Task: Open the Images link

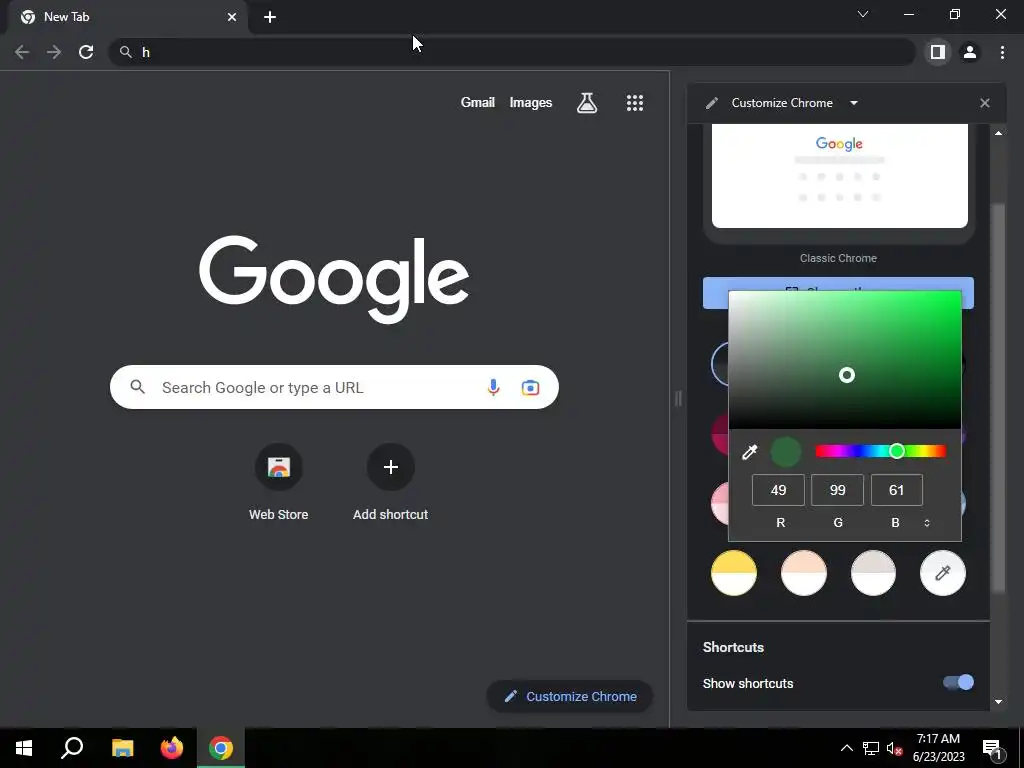Action: point(530,103)
